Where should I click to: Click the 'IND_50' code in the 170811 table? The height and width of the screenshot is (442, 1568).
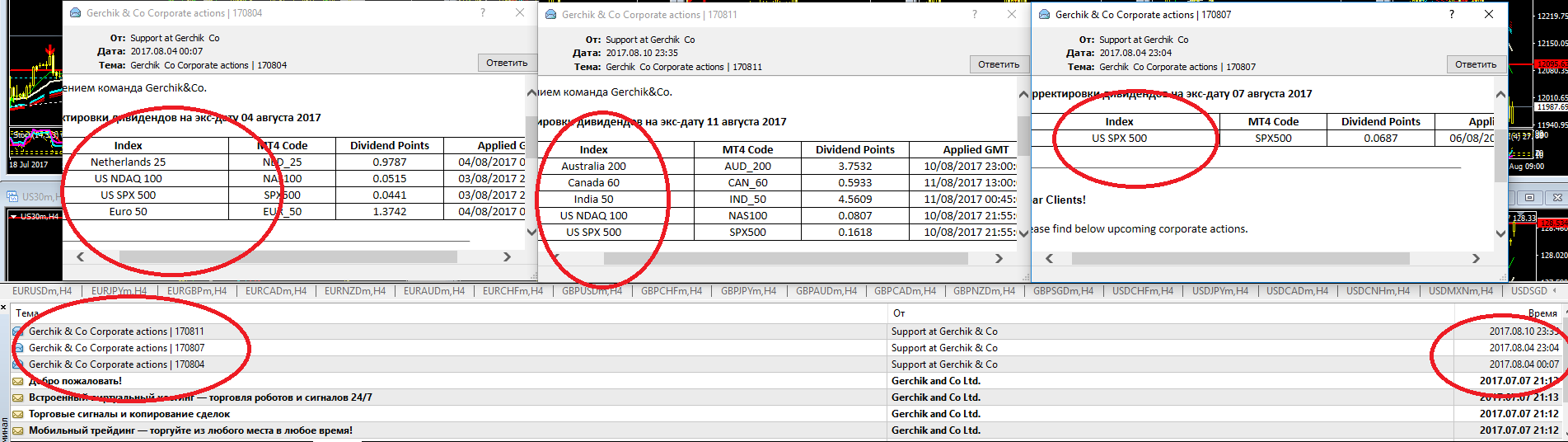(747, 199)
